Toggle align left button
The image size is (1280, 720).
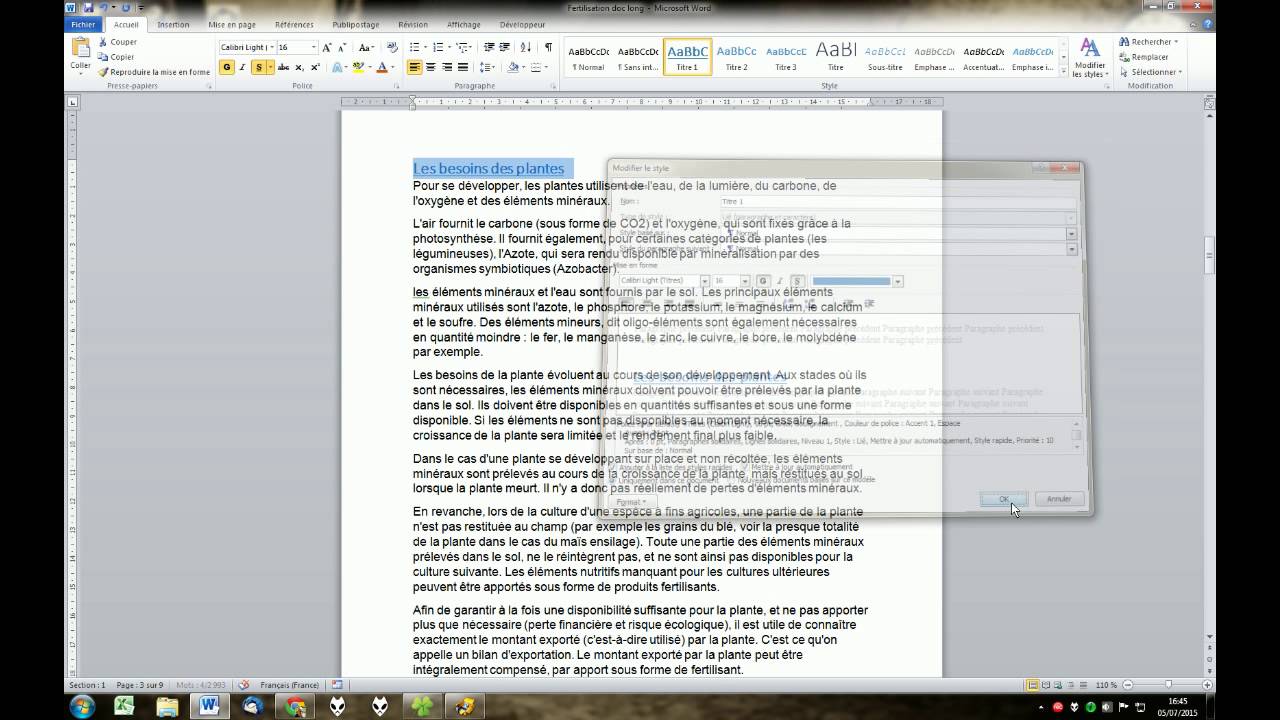(414, 67)
